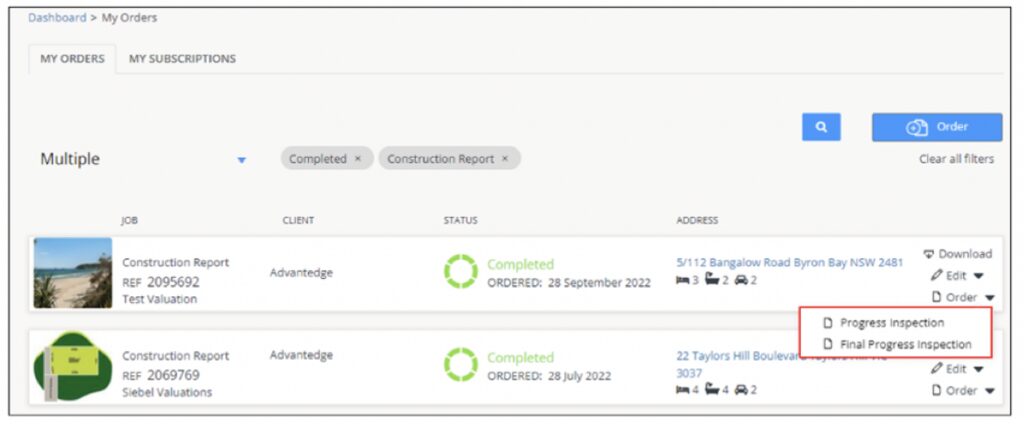Click the green Completed status ring for order 2069769
1024x424 pixels.
[460, 365]
